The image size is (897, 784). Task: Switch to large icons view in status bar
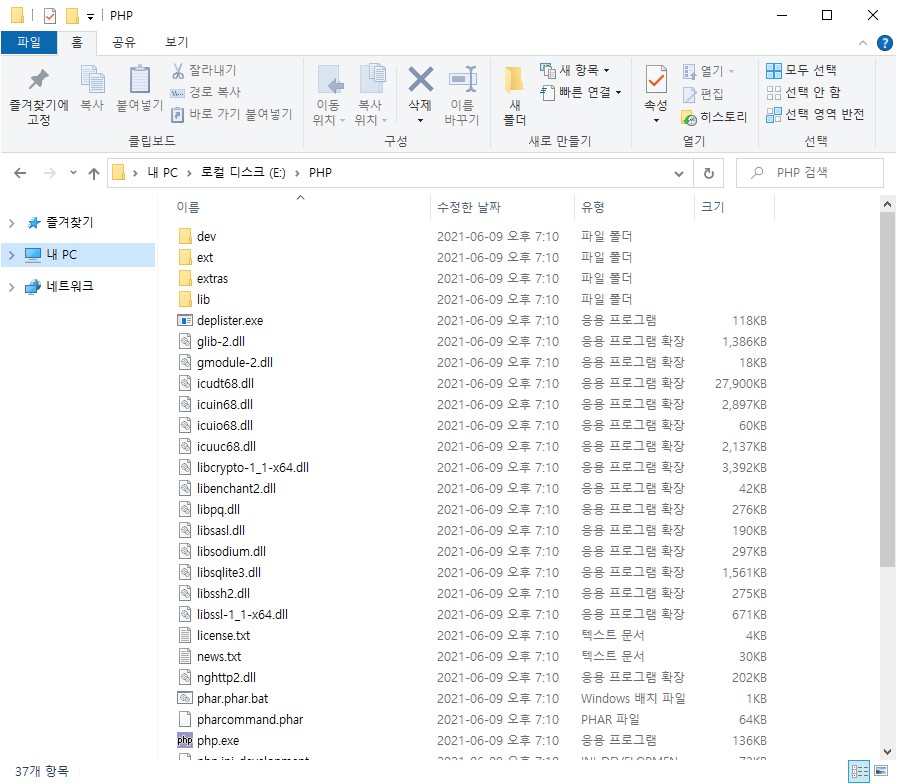(881, 771)
